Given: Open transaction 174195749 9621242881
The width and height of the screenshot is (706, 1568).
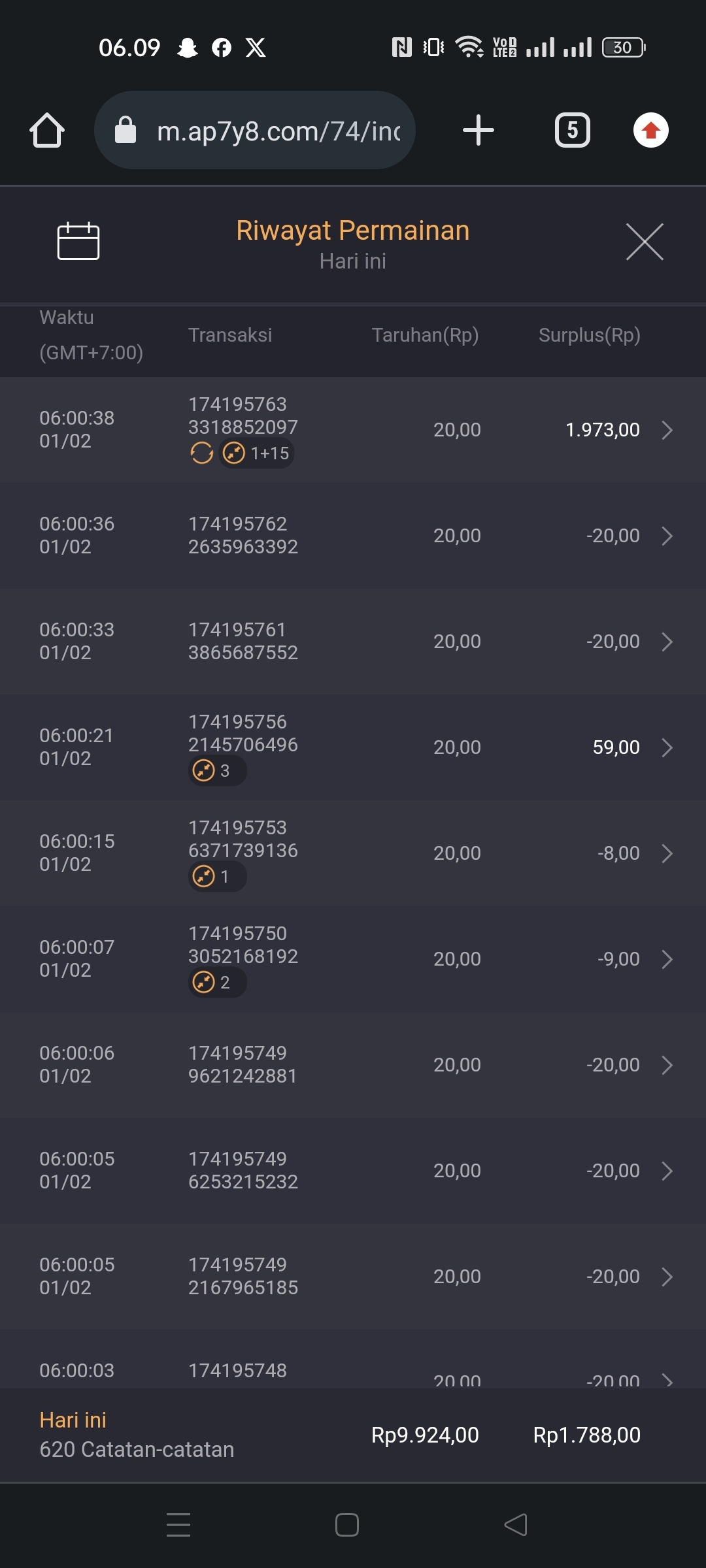Looking at the screenshot, I should (243, 1064).
